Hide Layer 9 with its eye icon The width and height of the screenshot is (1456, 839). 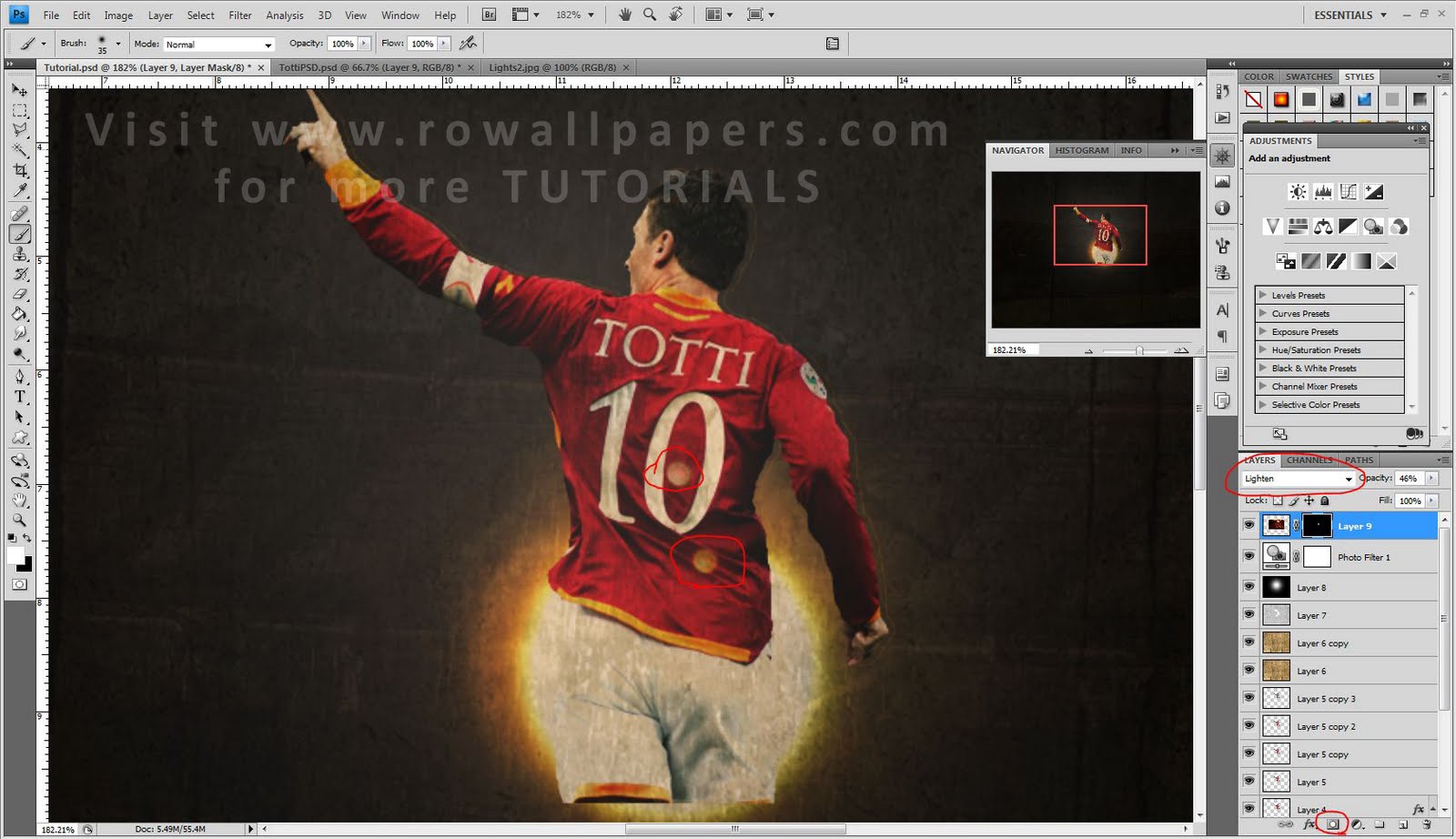[x=1249, y=525]
